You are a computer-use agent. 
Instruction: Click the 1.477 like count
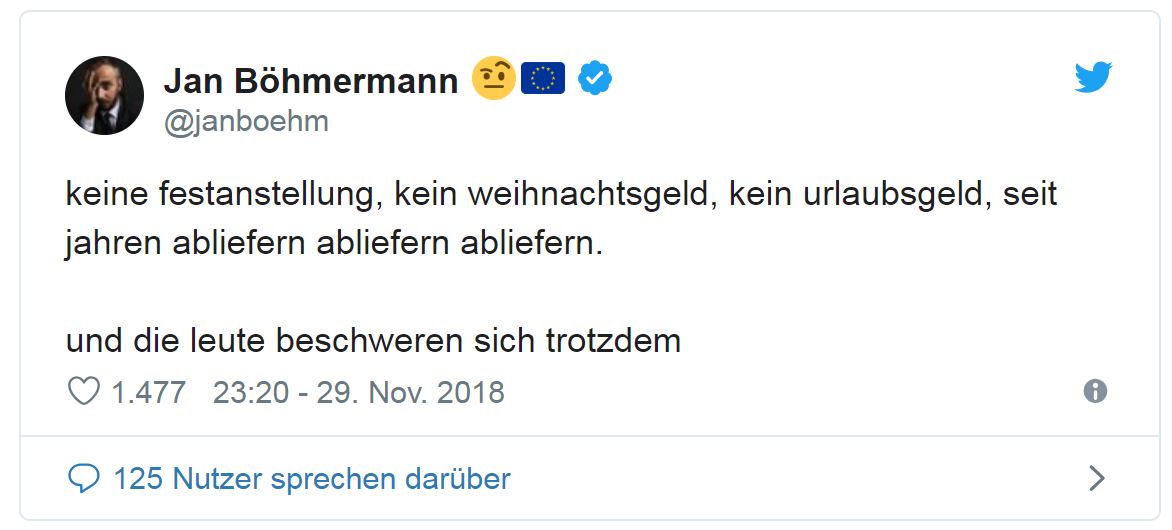(148, 391)
